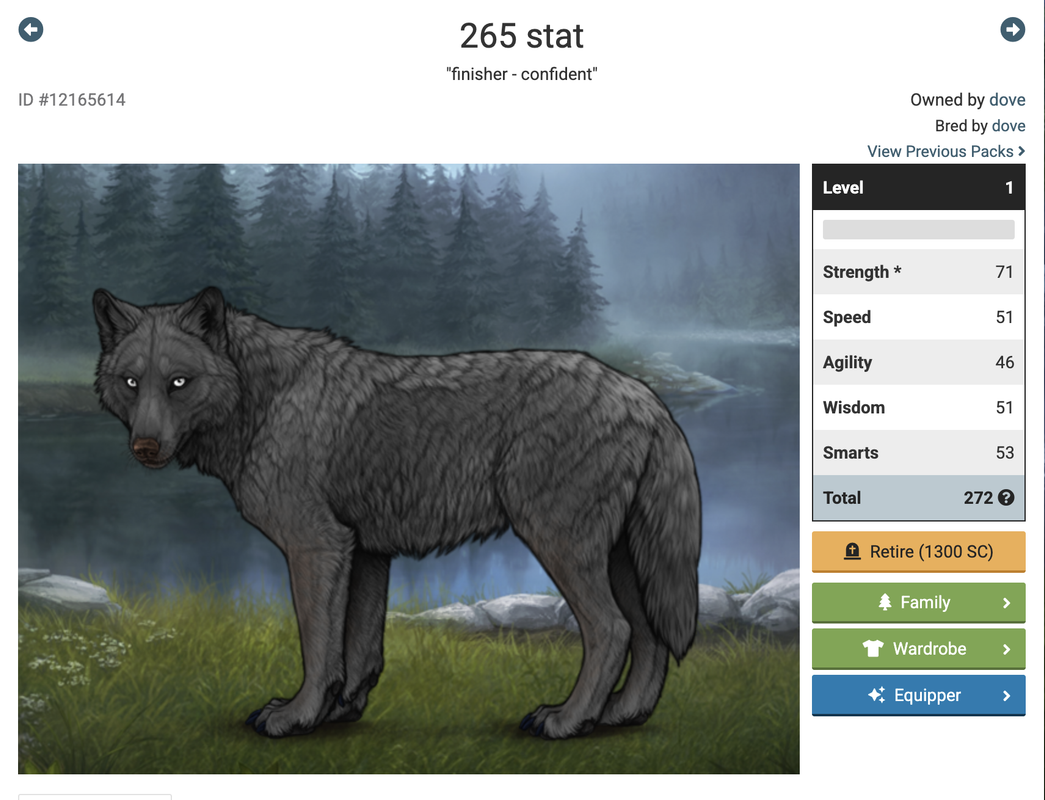Expand the Family chevron arrow
The height and width of the screenshot is (800, 1045).
point(1006,603)
